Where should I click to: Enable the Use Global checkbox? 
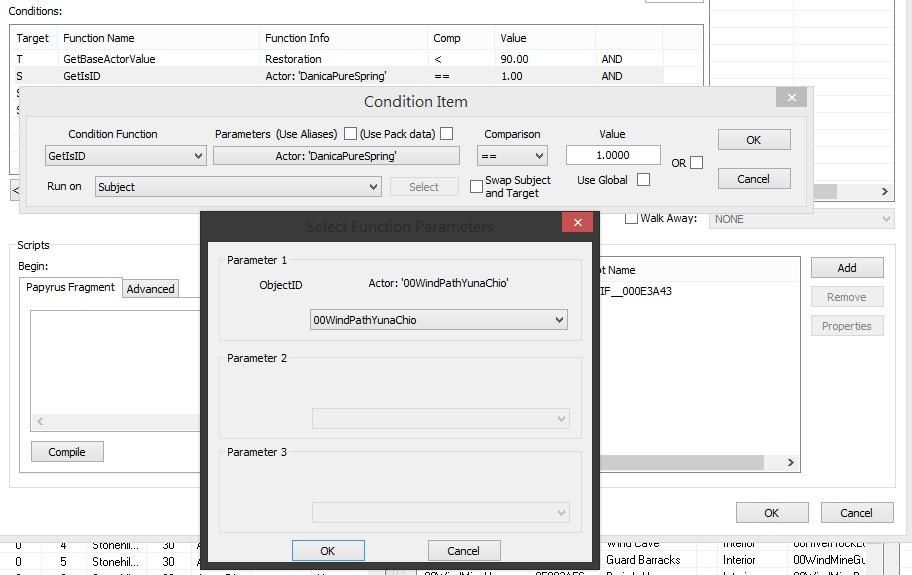coord(643,180)
